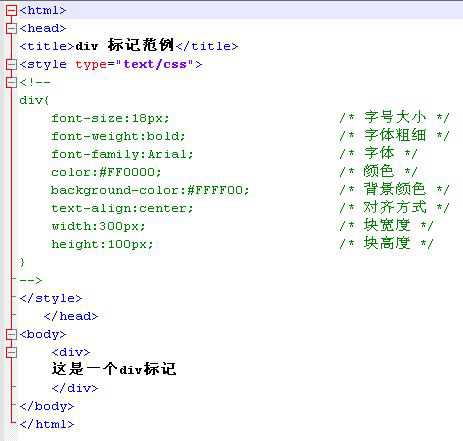This screenshot has width=463, height=441.
Task: Click the comment '字号大小'
Action: pos(395,117)
